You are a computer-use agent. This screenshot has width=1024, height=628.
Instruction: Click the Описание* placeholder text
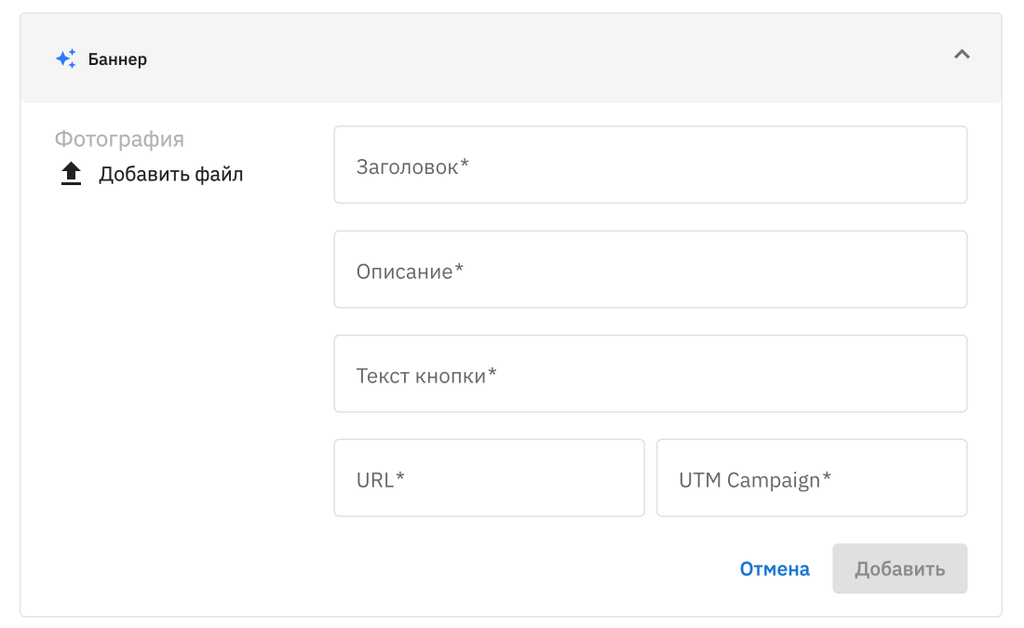(x=410, y=271)
